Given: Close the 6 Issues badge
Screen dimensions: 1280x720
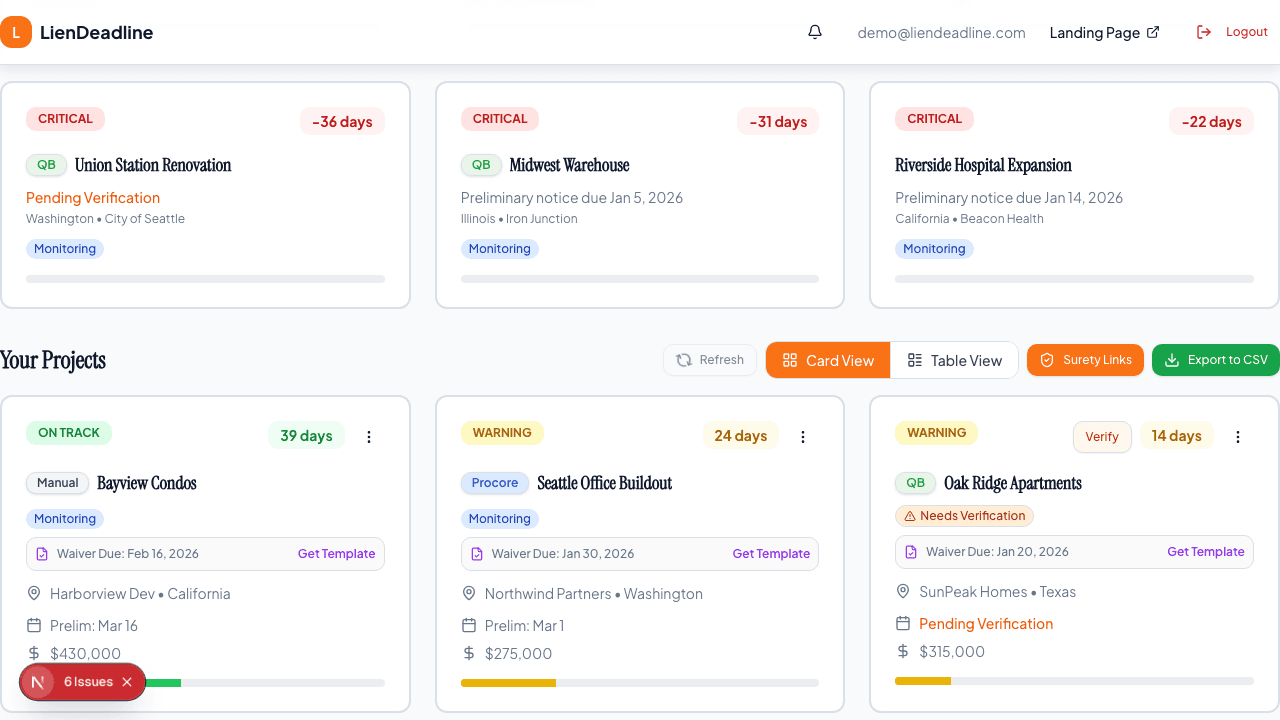Looking at the screenshot, I should point(127,682).
